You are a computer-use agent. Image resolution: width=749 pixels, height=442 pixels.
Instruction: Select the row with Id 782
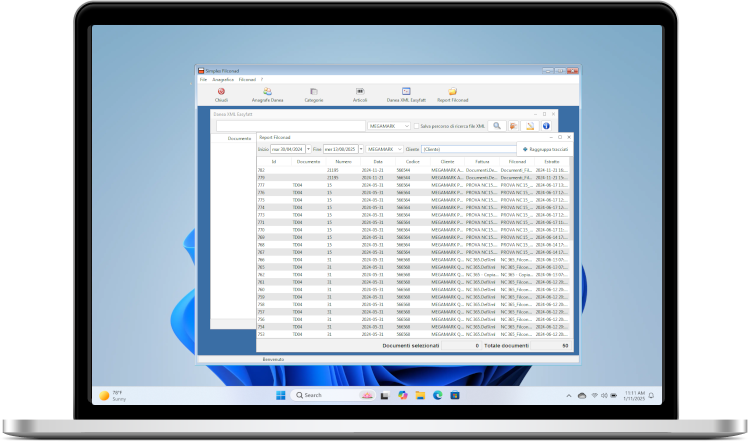[413, 170]
